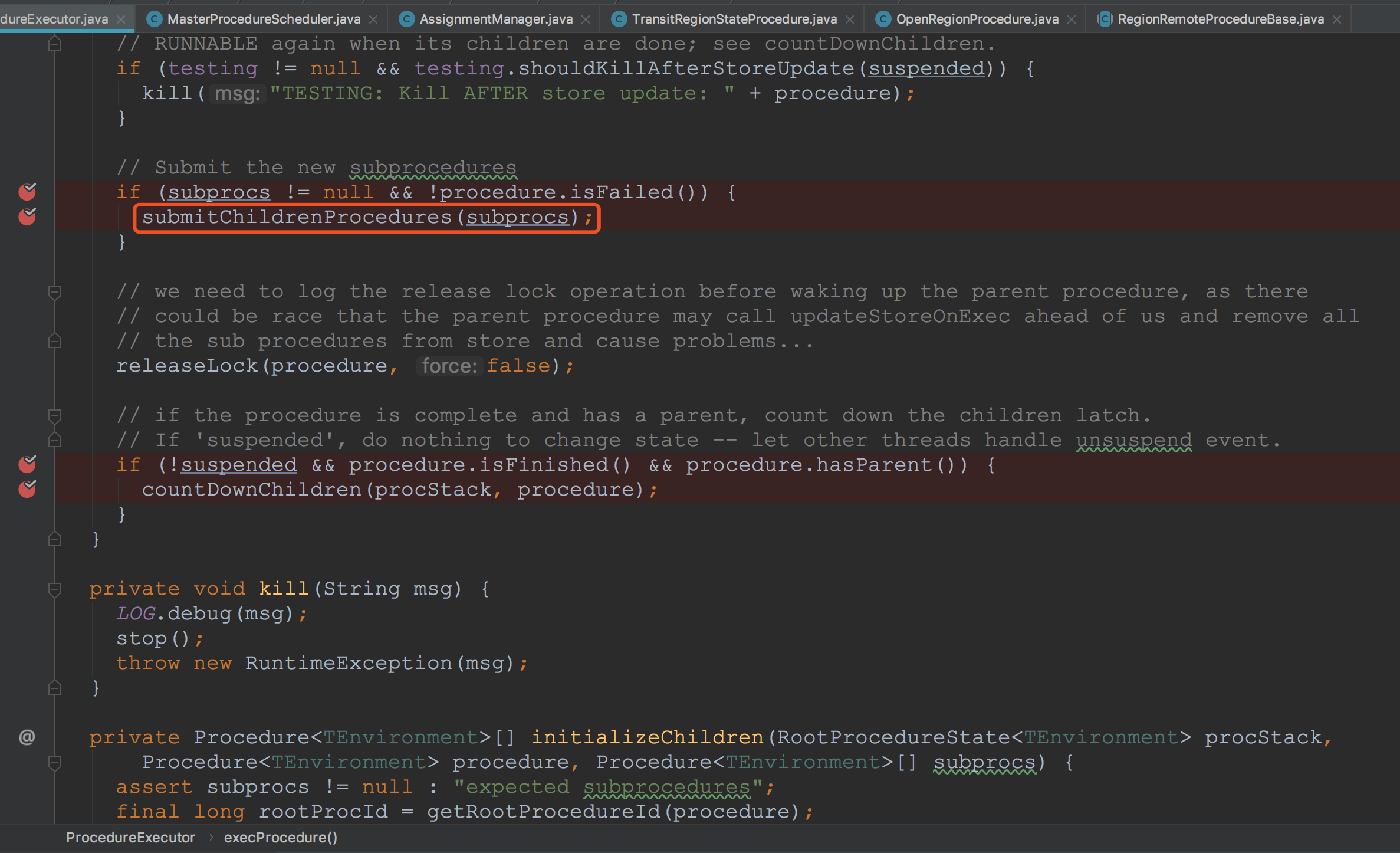Viewport: 1400px width, 853px height.
Task: Click abstract class icon on RegionRemoteProcedureBase.java tab
Action: (x=1105, y=19)
